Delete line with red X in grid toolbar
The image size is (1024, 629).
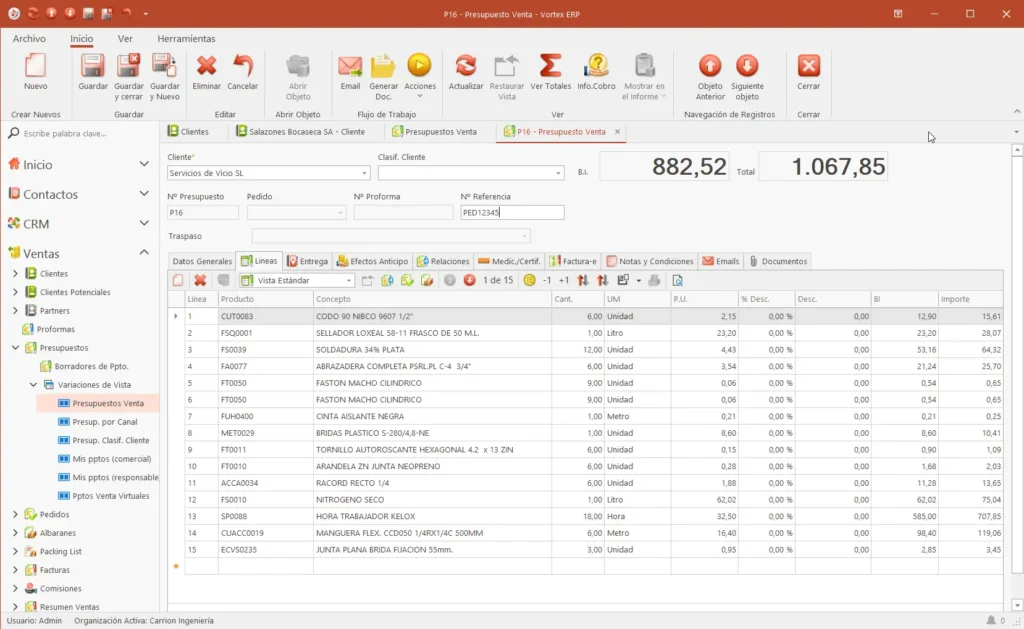tap(200, 280)
